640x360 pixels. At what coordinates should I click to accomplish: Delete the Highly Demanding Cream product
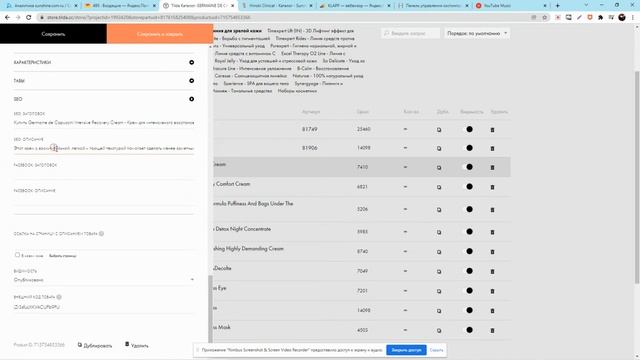tap(492, 252)
